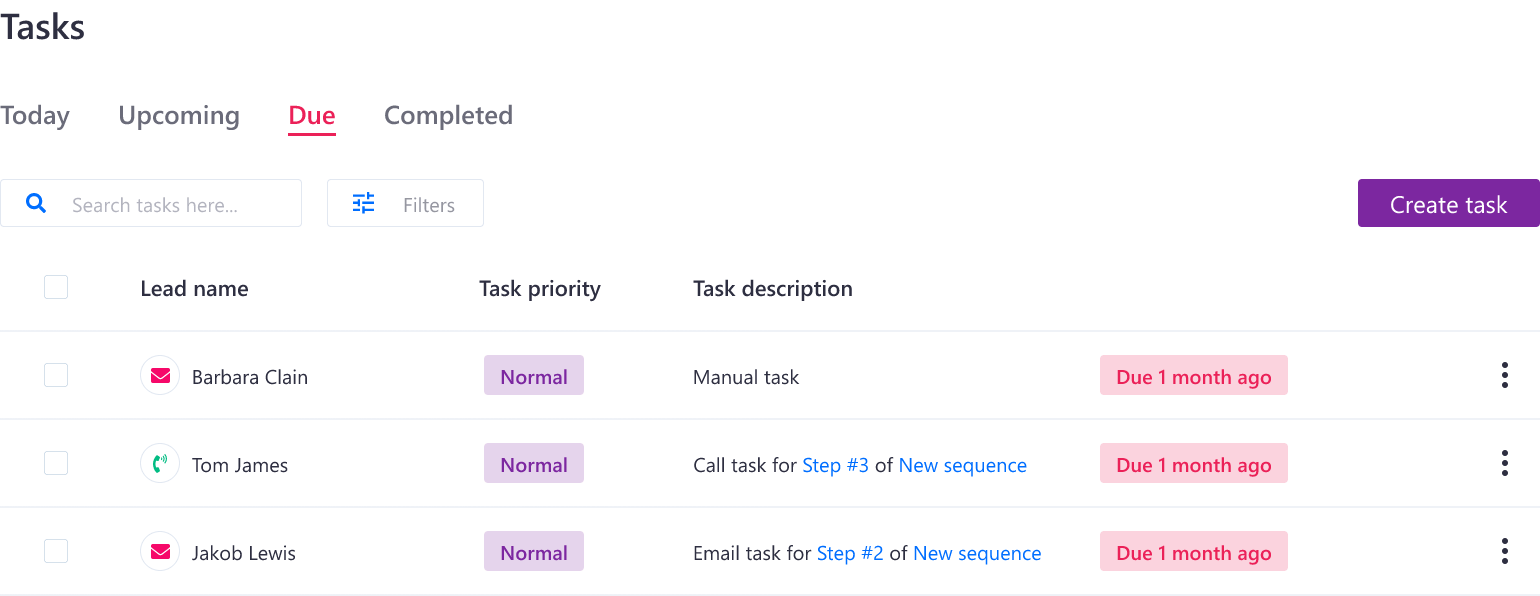Click the phone call icon beside Tom James
This screenshot has width=1540, height=596.
[160, 464]
